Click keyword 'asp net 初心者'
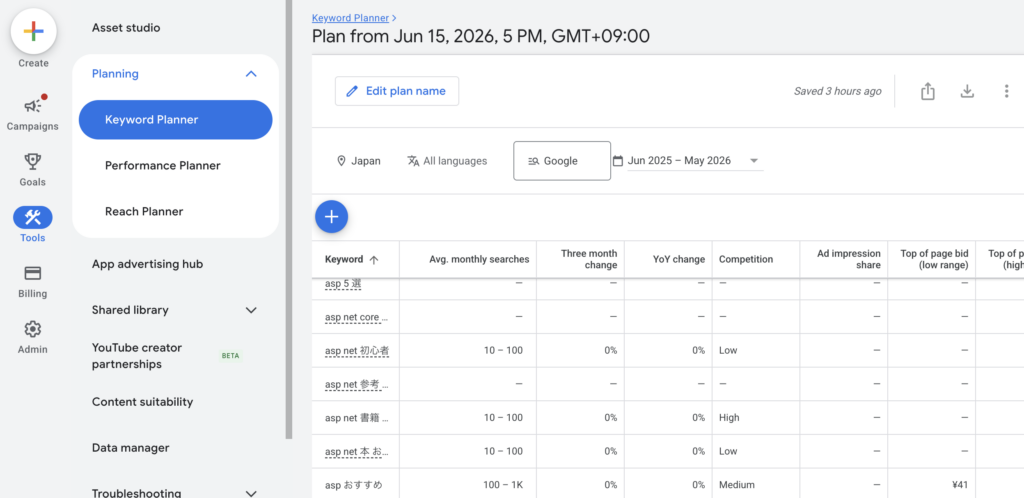 click(x=357, y=350)
